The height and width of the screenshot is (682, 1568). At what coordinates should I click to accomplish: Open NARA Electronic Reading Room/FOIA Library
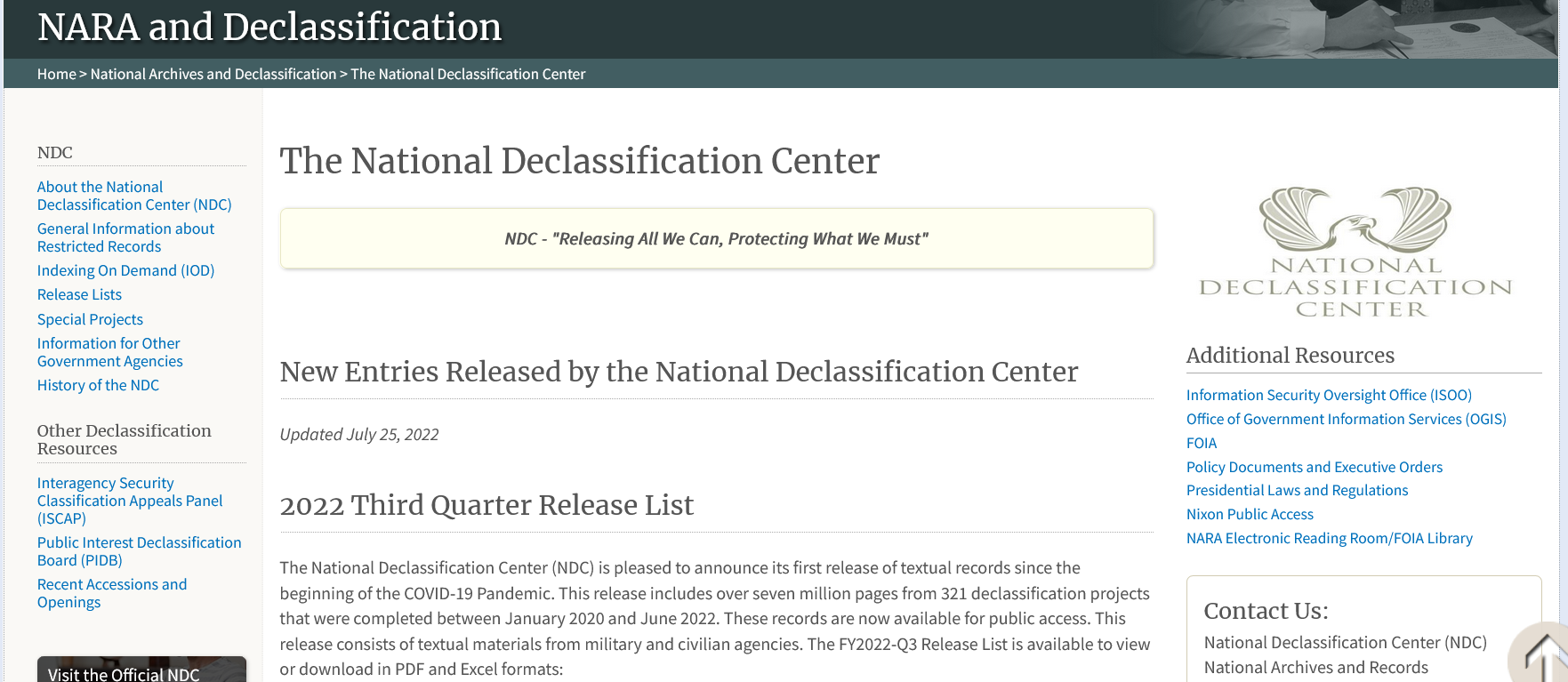tap(1330, 538)
